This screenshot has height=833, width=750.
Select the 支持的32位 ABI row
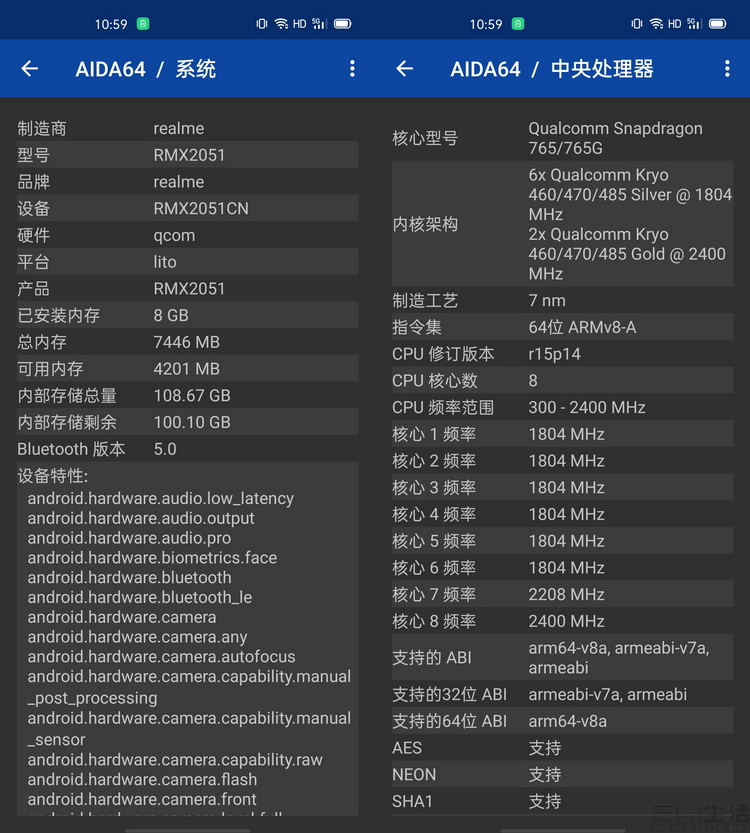point(562,694)
